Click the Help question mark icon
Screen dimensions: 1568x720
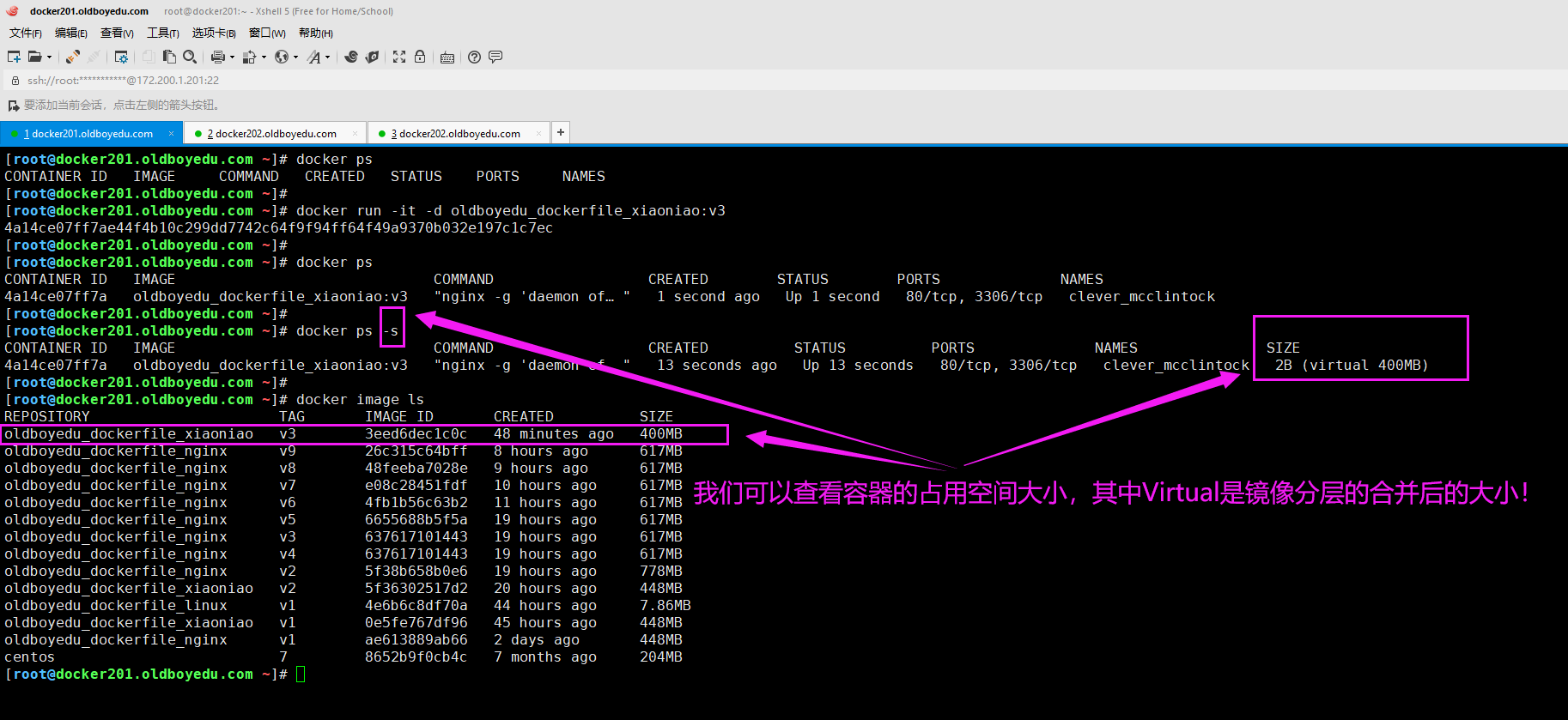click(474, 57)
